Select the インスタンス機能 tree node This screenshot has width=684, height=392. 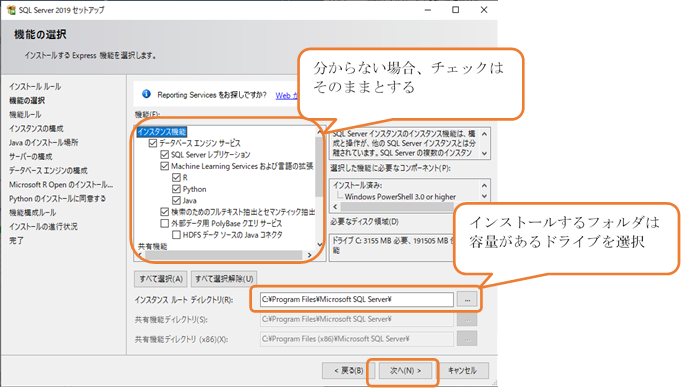click(161, 132)
